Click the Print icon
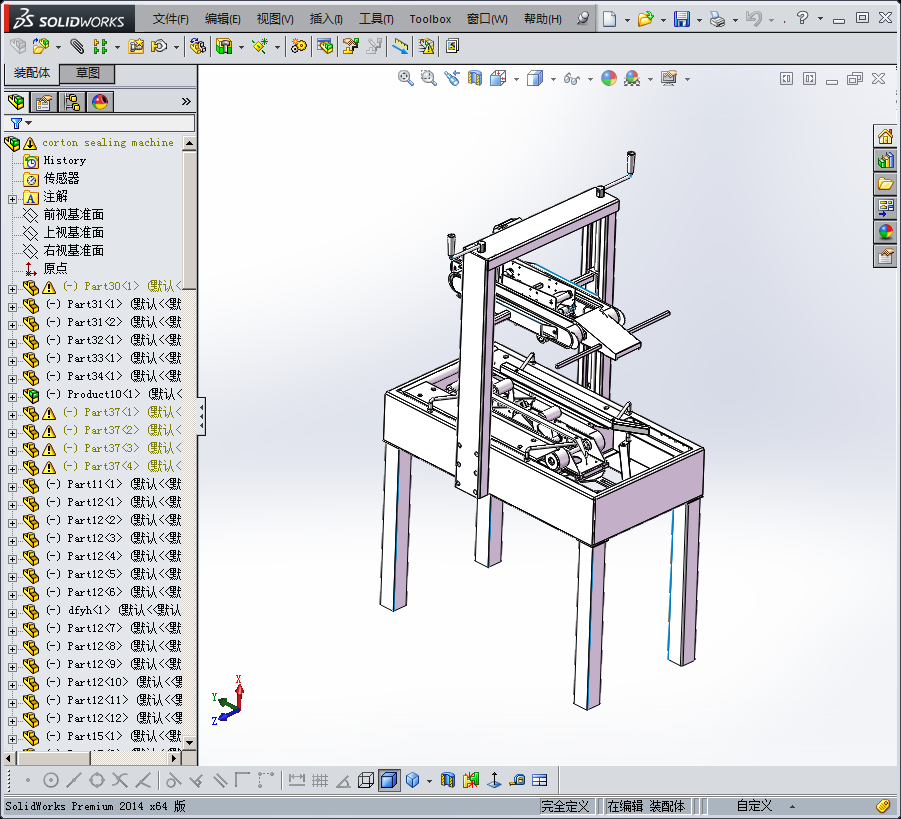The height and width of the screenshot is (819, 901). pos(717,19)
